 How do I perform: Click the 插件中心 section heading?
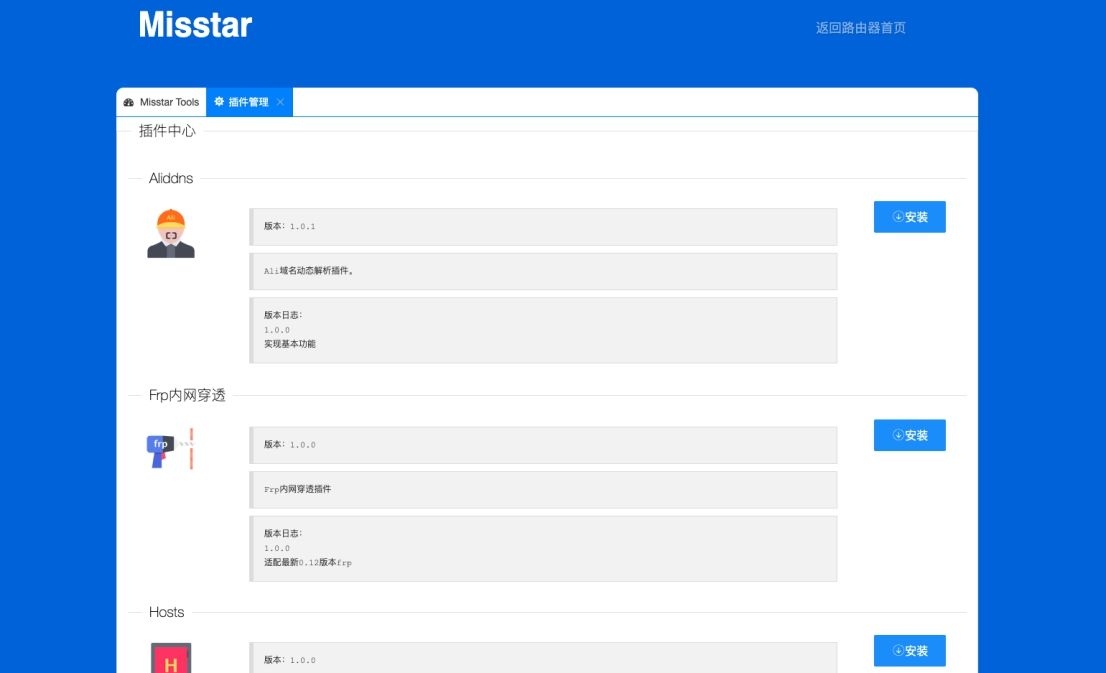pyautogui.click(x=167, y=131)
